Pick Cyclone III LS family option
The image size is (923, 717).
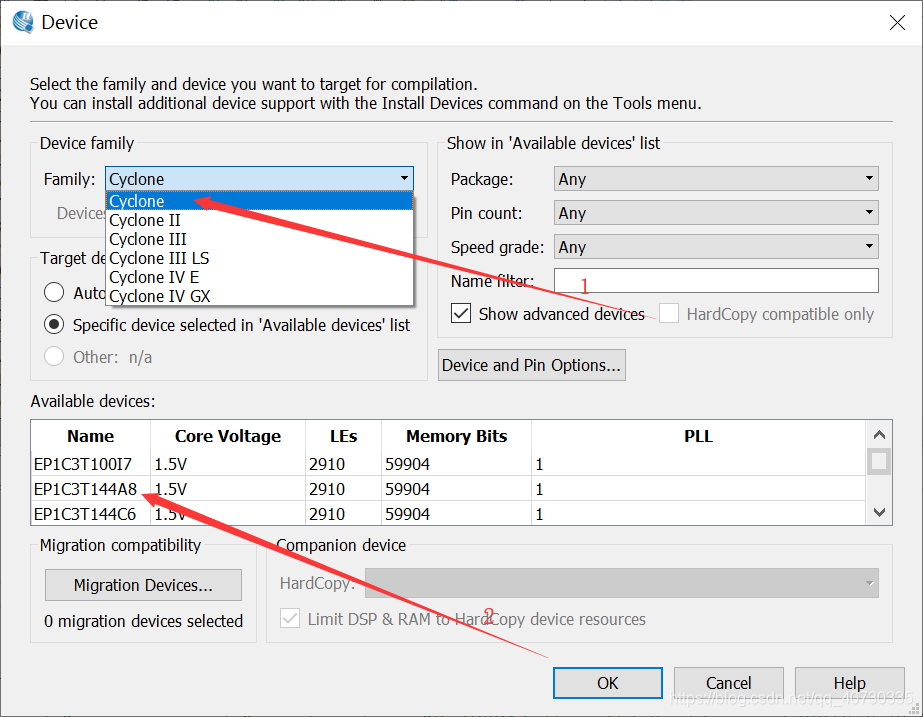pyautogui.click(x=260, y=258)
